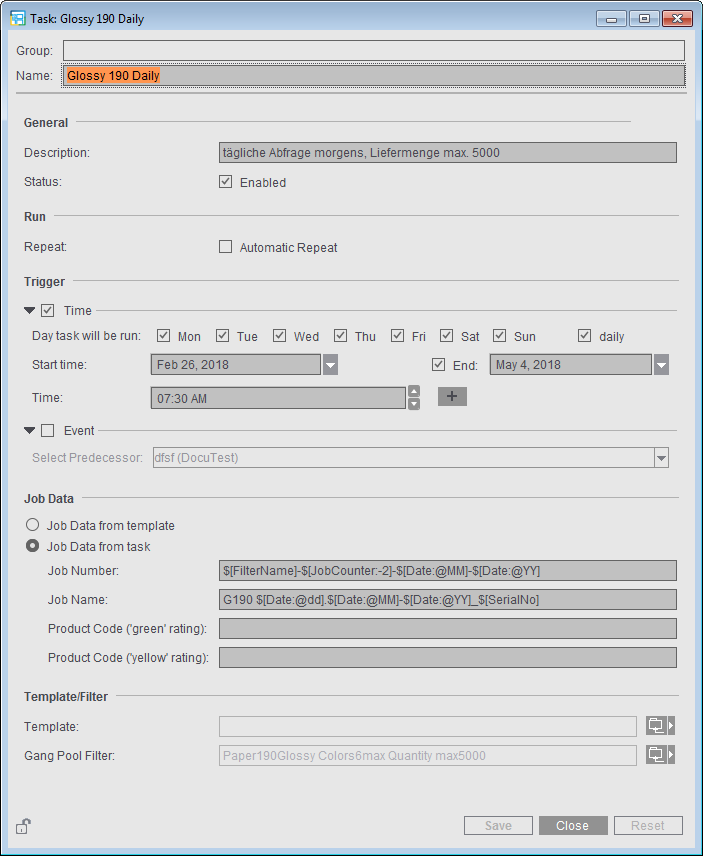
Task: Toggle the Sat day checkbox
Action: coord(447,336)
